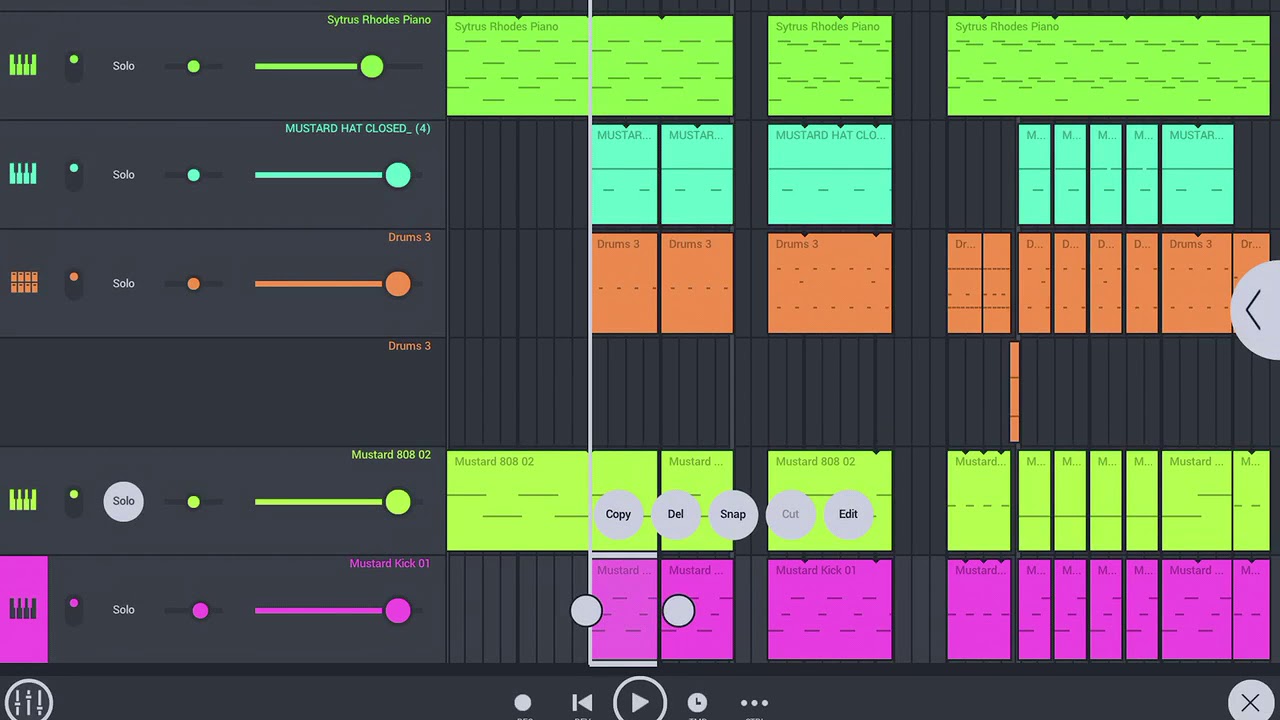Rewind to the start with the REW icon
The width and height of the screenshot is (1280, 720).
(582, 703)
